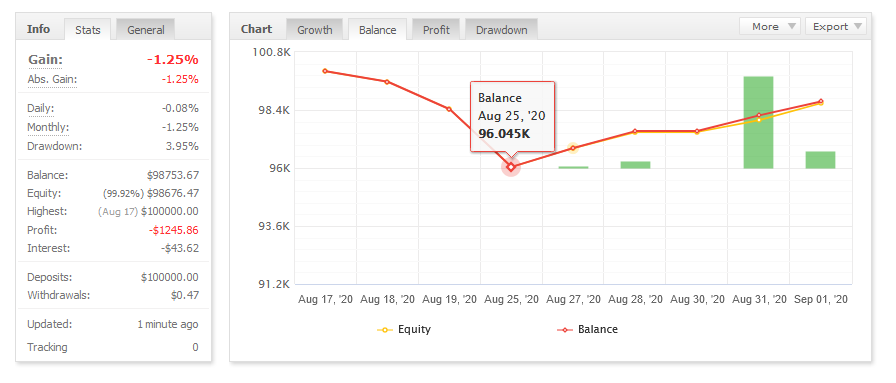Click the '1 minute ago' updated text
Image resolution: width=896 pixels, height=383 pixels.
[168, 324]
